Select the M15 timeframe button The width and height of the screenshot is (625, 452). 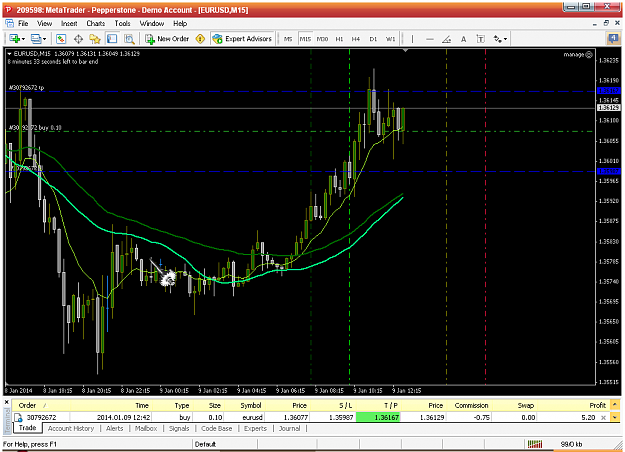(x=305, y=39)
